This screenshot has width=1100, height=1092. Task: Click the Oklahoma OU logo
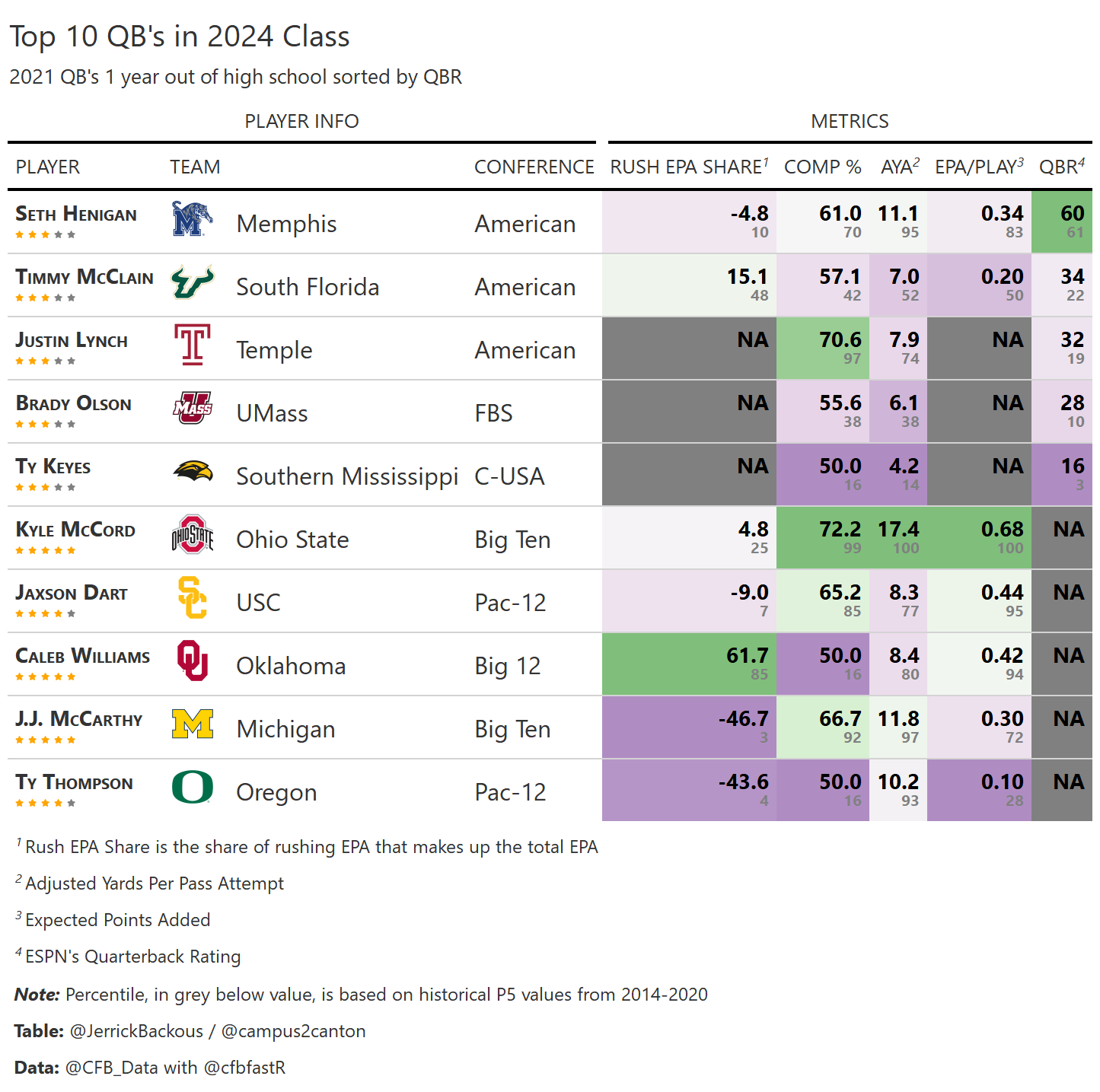pos(192,661)
